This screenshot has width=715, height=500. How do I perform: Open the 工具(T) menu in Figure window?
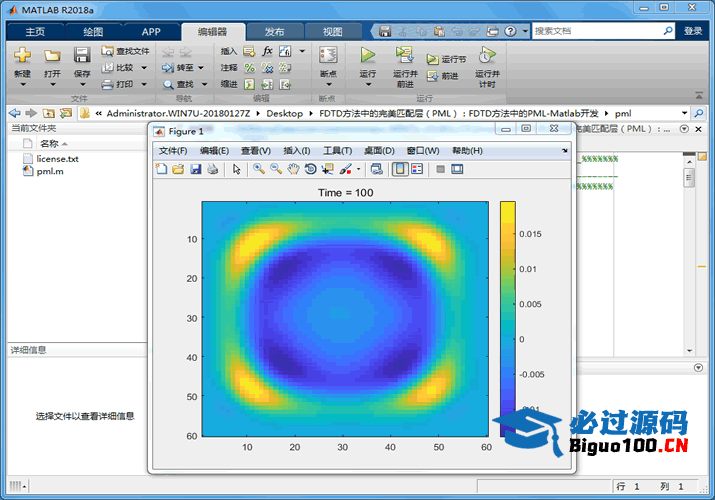click(337, 151)
